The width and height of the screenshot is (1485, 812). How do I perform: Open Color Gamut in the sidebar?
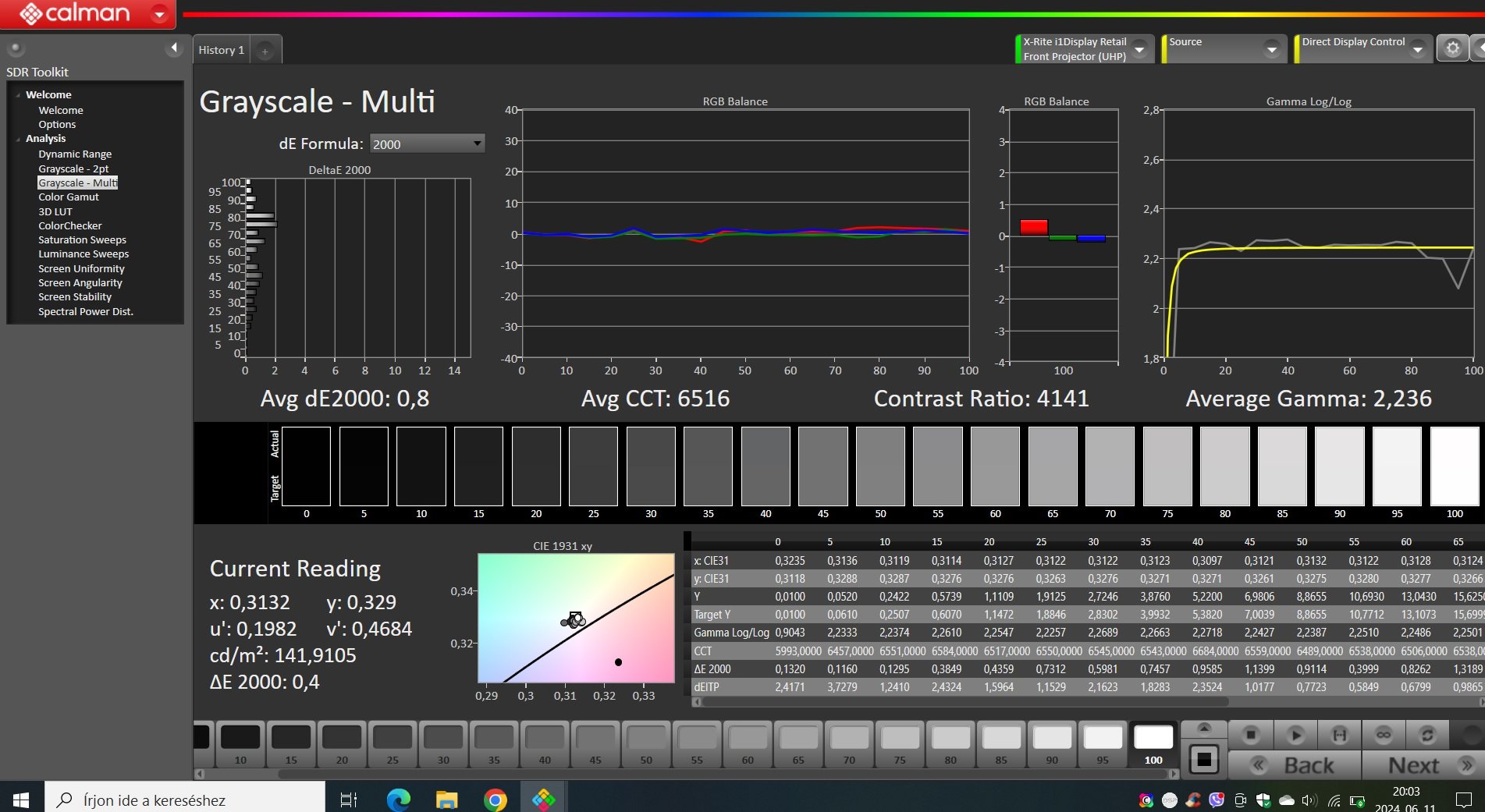(x=69, y=197)
